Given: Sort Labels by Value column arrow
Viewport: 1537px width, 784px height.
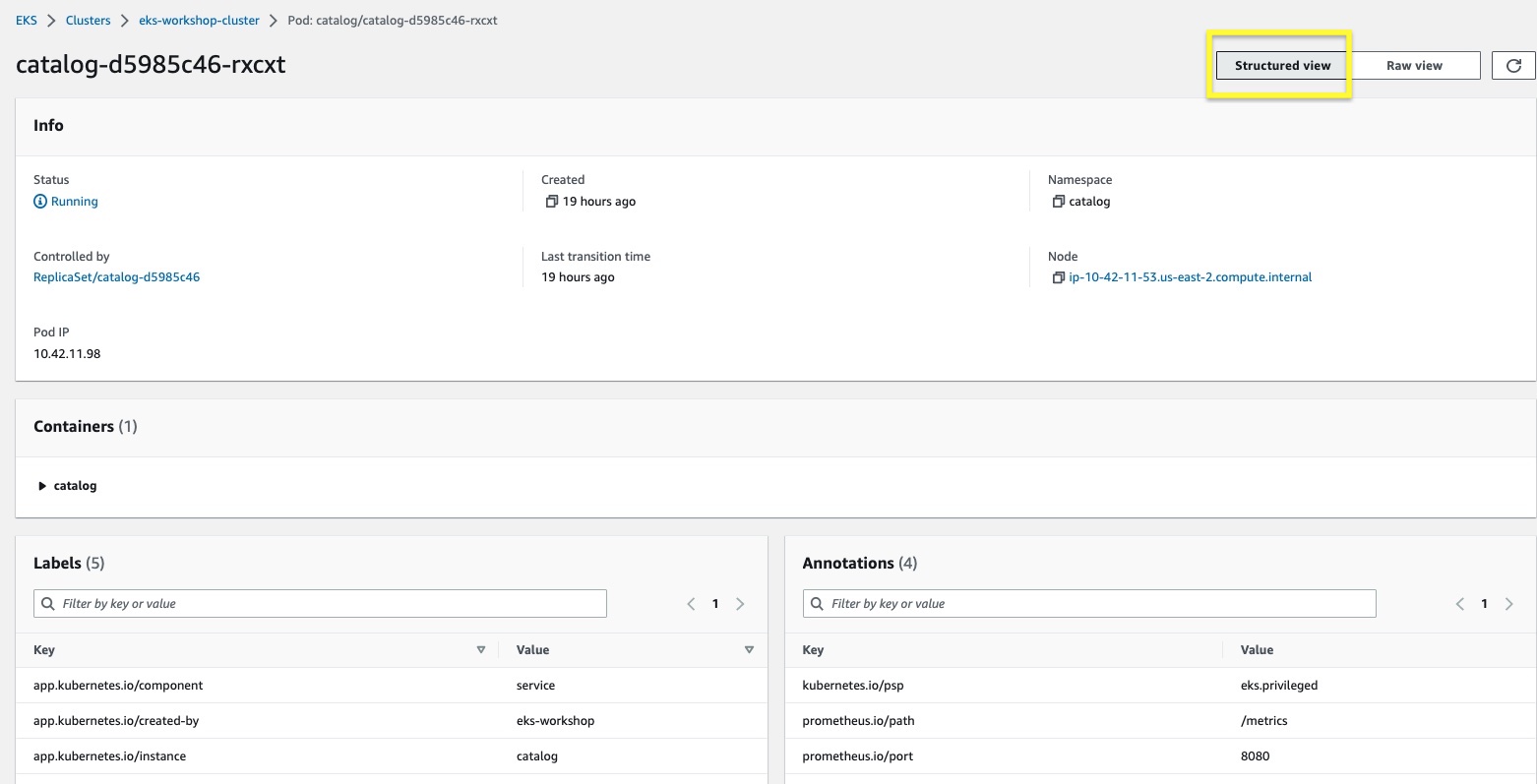Looking at the screenshot, I should 749,650.
